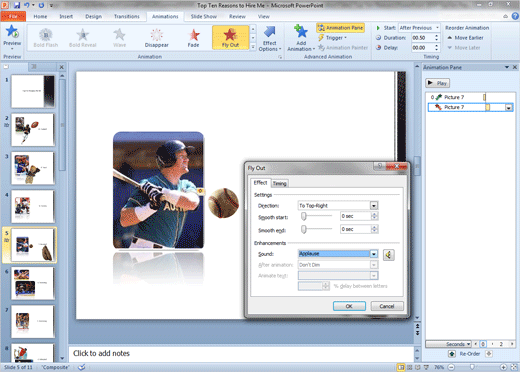Click the Smooth start seconds stepper

pos(374,216)
